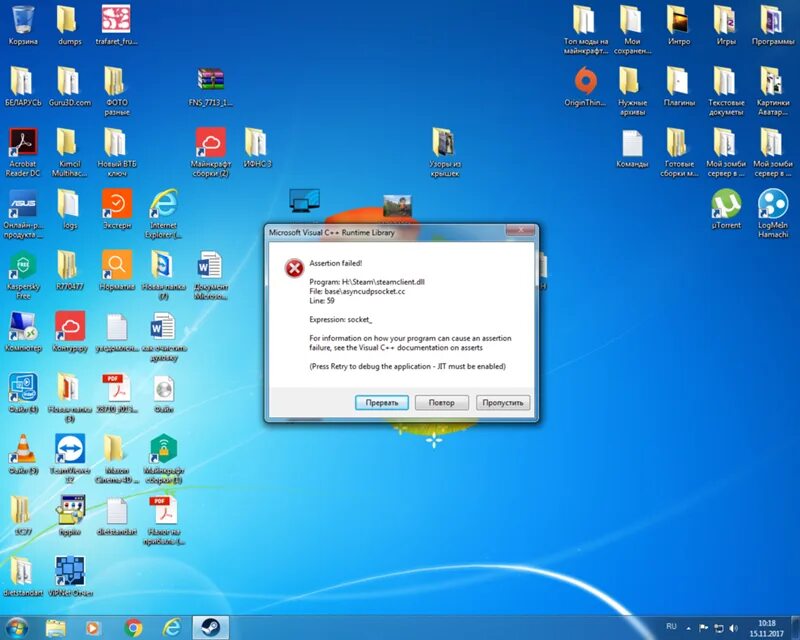The image size is (800, 640).
Task: Select the Документ Microsoft Word file
Action: pos(211,275)
